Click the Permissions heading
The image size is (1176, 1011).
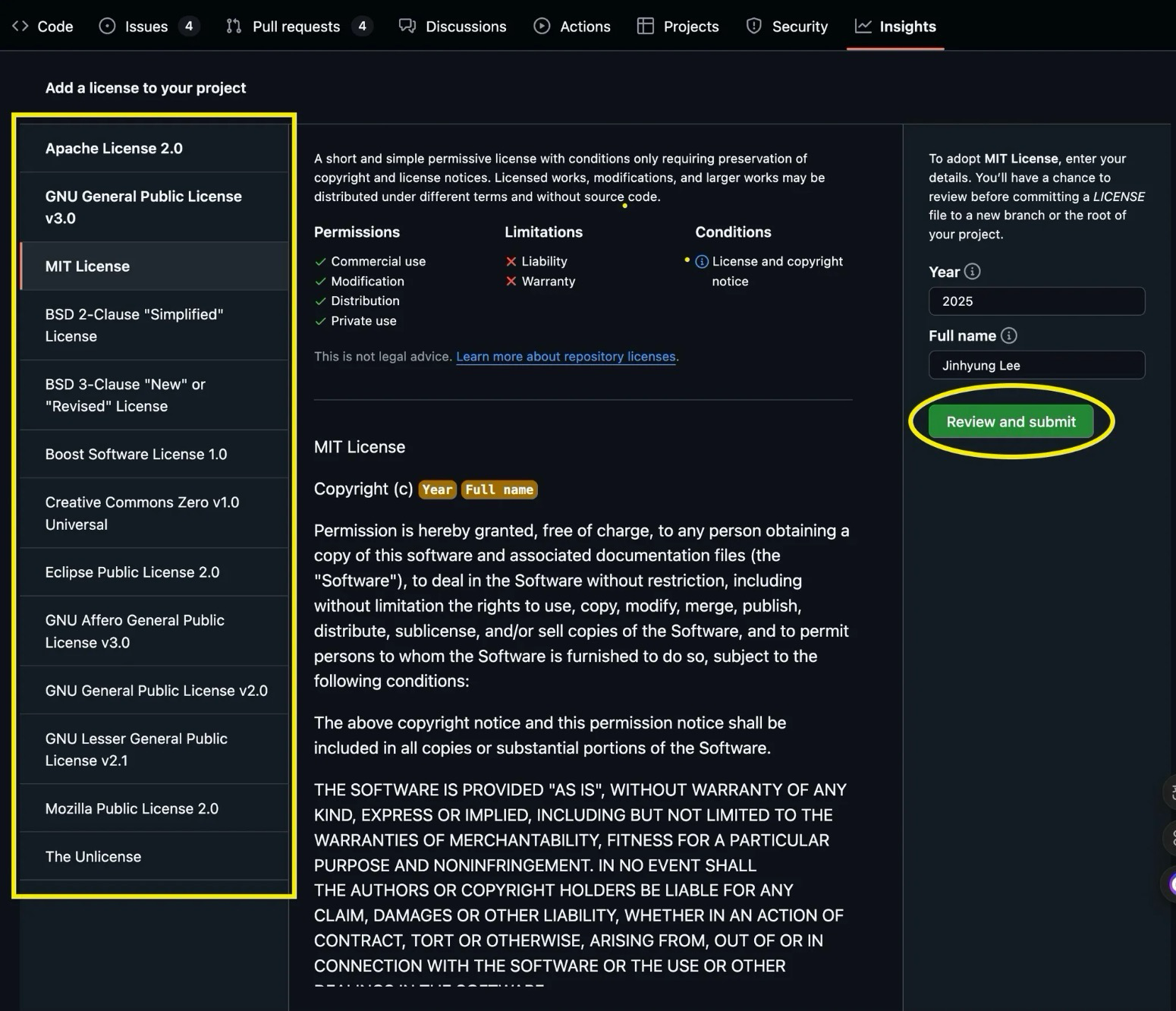[x=357, y=232]
